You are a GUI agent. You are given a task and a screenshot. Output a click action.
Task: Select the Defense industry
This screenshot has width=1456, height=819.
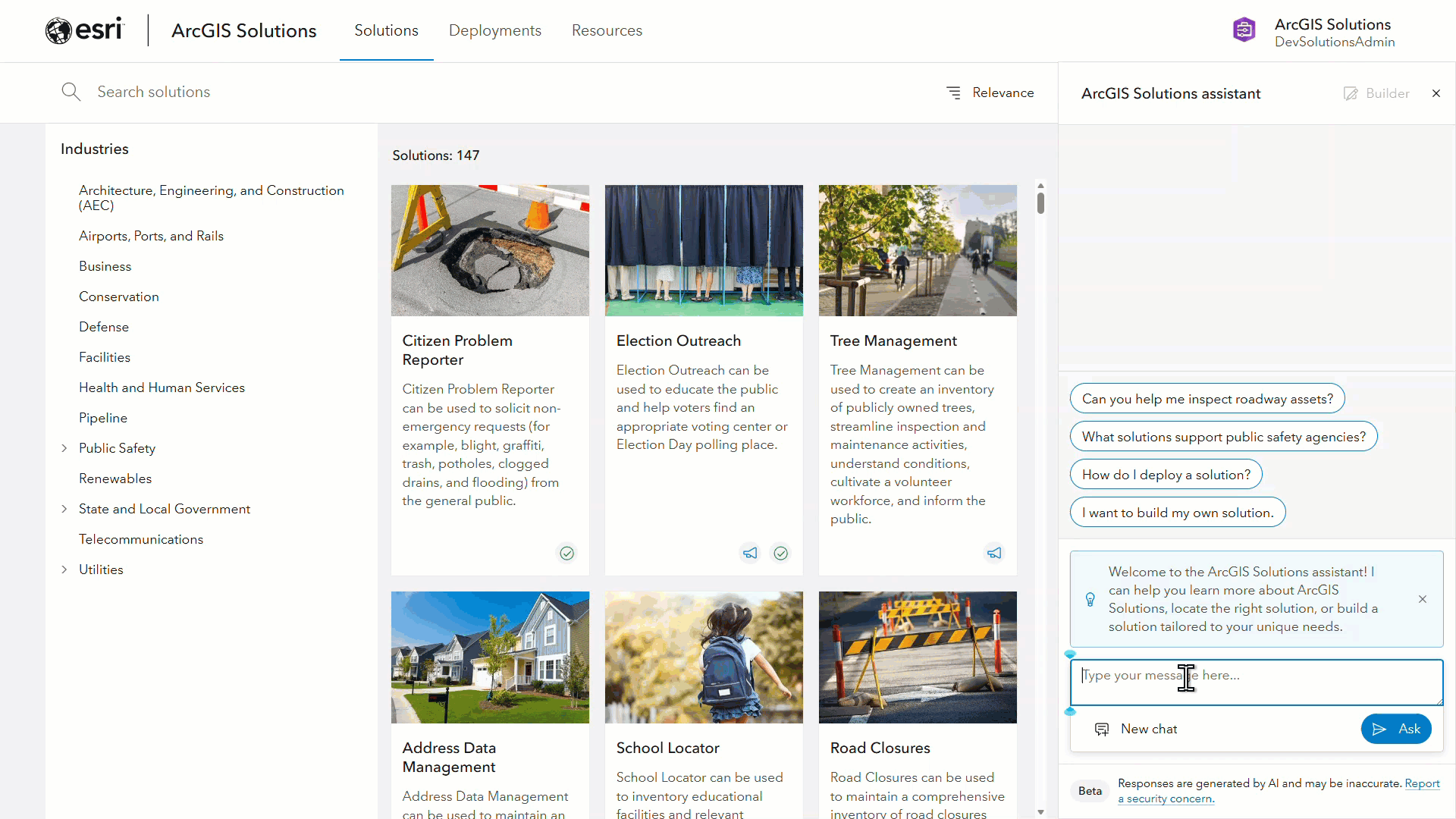[104, 327]
